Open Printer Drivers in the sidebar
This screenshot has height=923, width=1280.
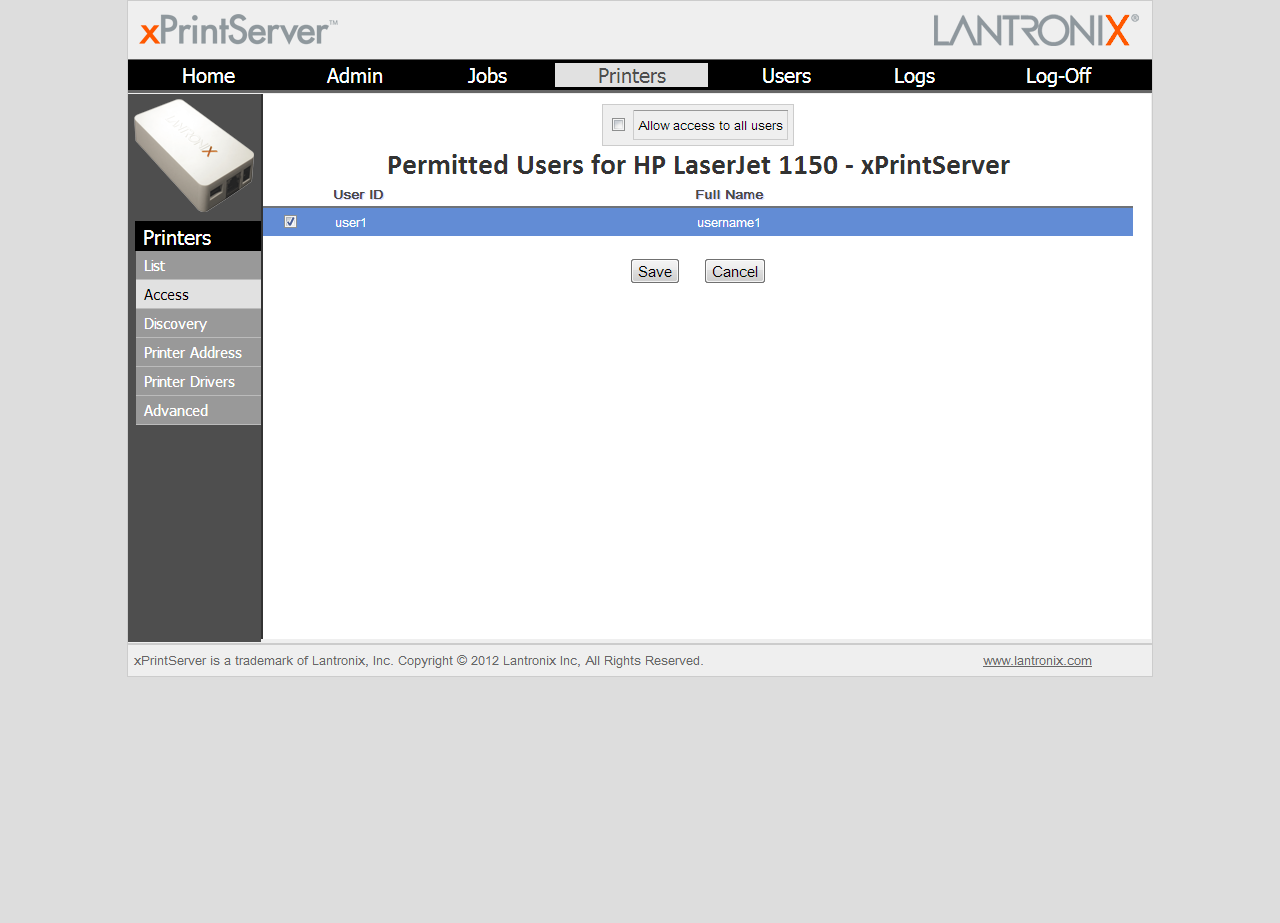[198, 382]
